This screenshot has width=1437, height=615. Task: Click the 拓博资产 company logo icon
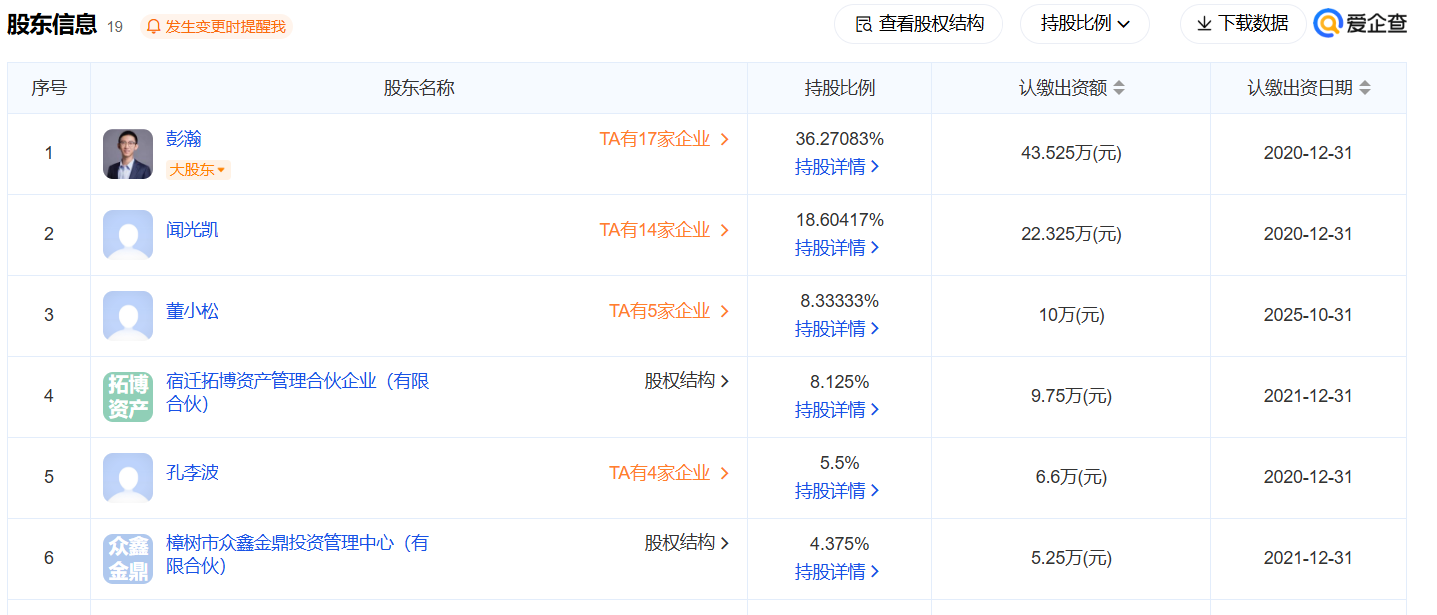(x=128, y=397)
